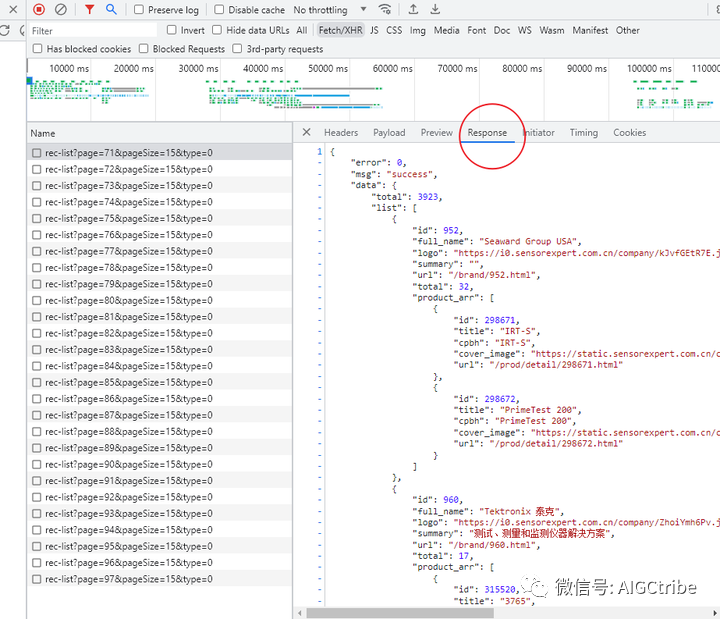Image resolution: width=720 pixels, height=619 pixels.
Task: Enable the Preserve log checkbox
Action: click(x=140, y=10)
